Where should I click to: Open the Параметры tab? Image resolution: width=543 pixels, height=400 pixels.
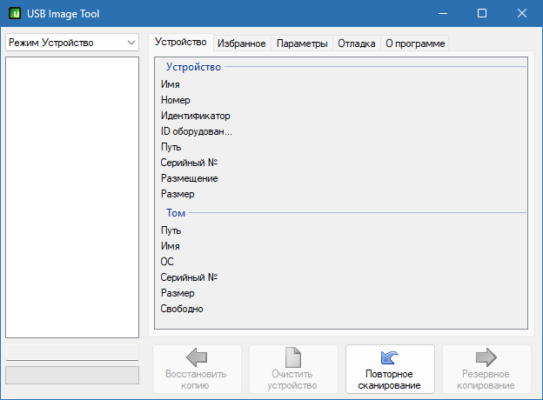[x=302, y=43]
